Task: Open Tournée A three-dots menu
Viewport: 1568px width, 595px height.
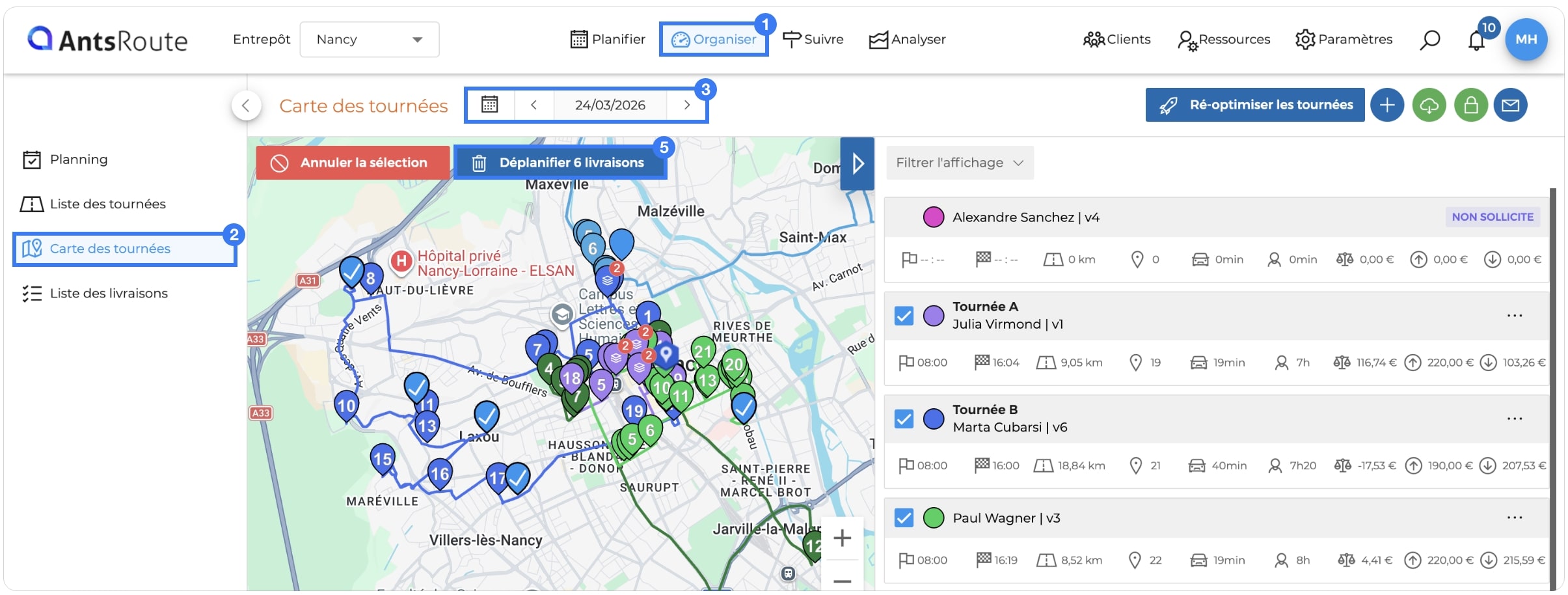Action: 1514,316
